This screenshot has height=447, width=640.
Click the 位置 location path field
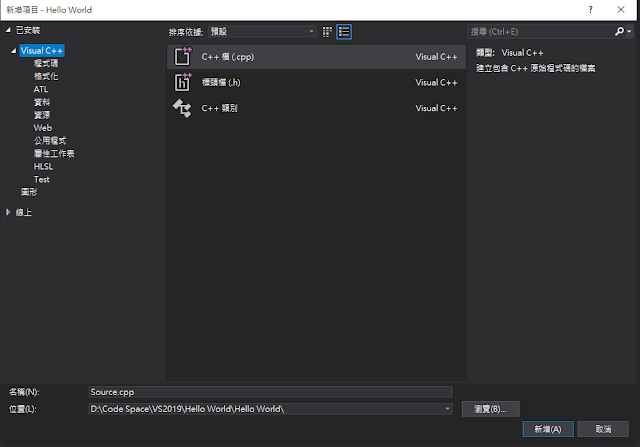270,409
